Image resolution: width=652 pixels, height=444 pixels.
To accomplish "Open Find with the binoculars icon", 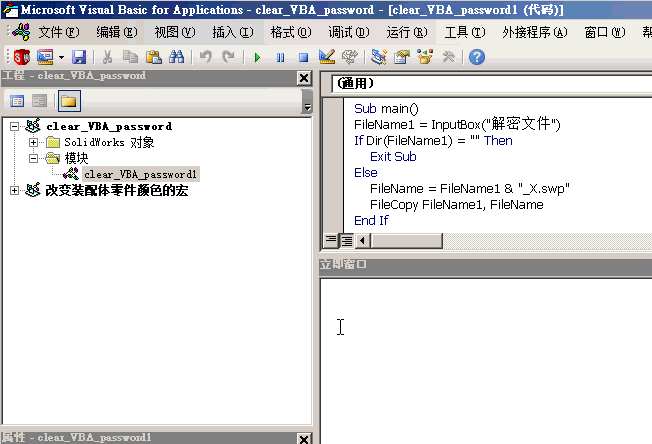I will click(x=176, y=57).
